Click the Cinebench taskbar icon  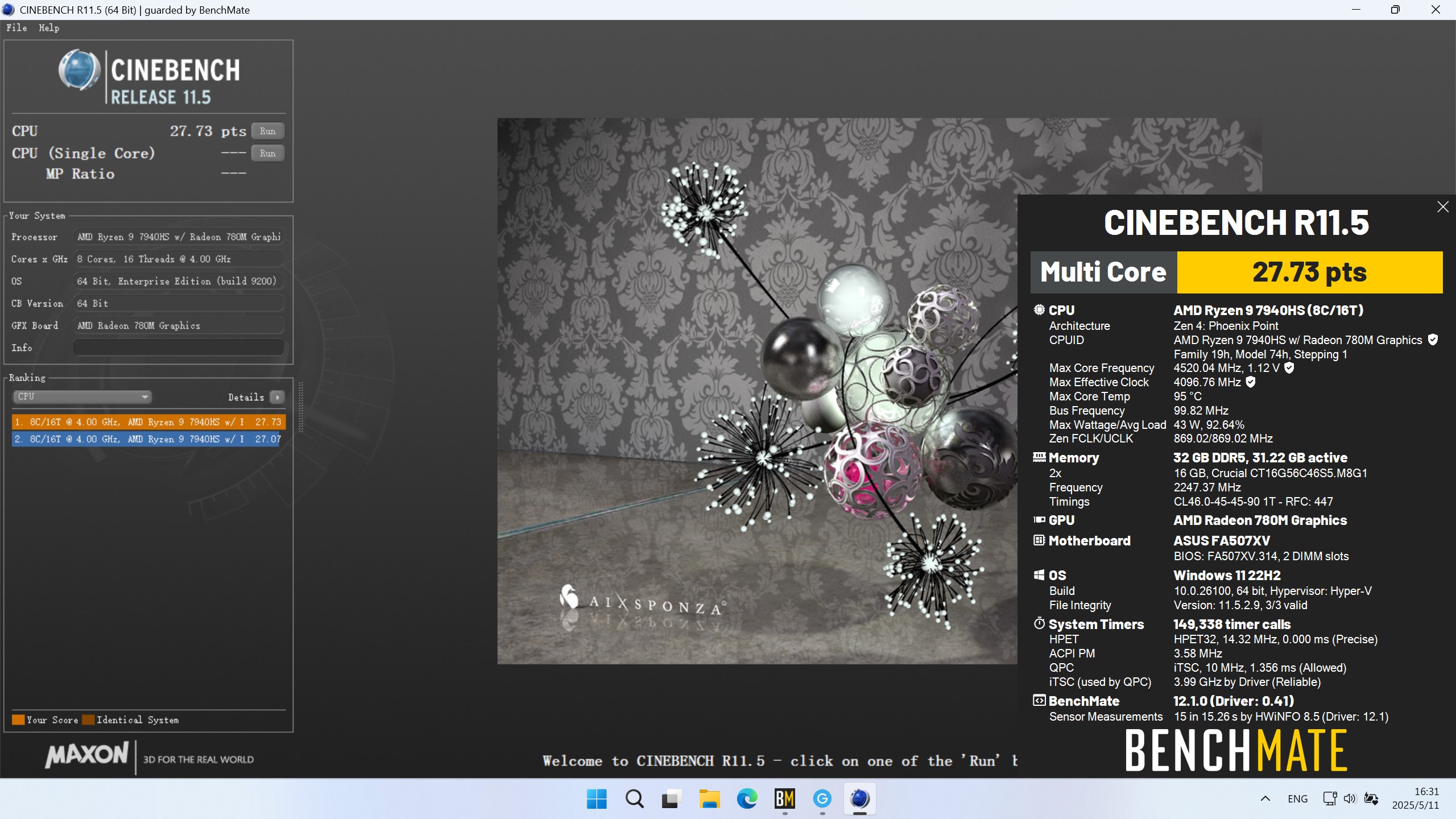[859, 799]
